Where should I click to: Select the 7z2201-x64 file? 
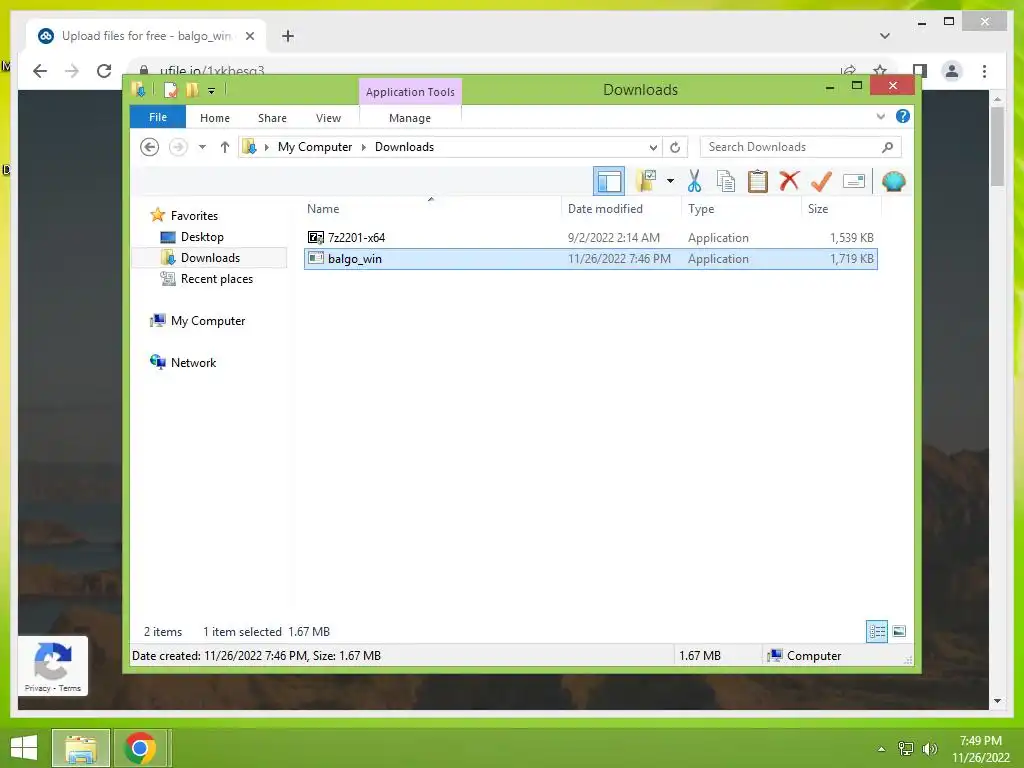590,238
